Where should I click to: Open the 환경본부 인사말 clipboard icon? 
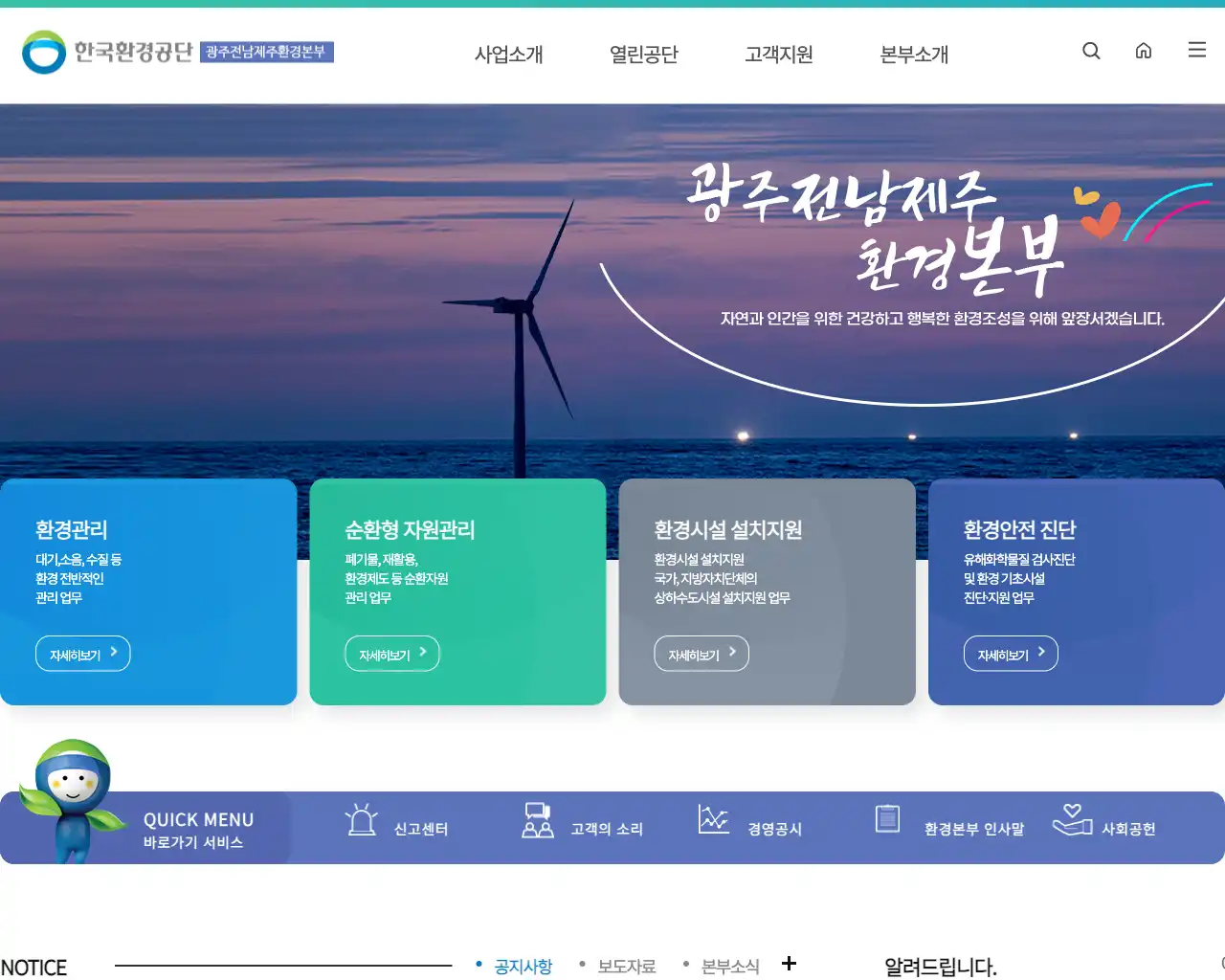887,819
